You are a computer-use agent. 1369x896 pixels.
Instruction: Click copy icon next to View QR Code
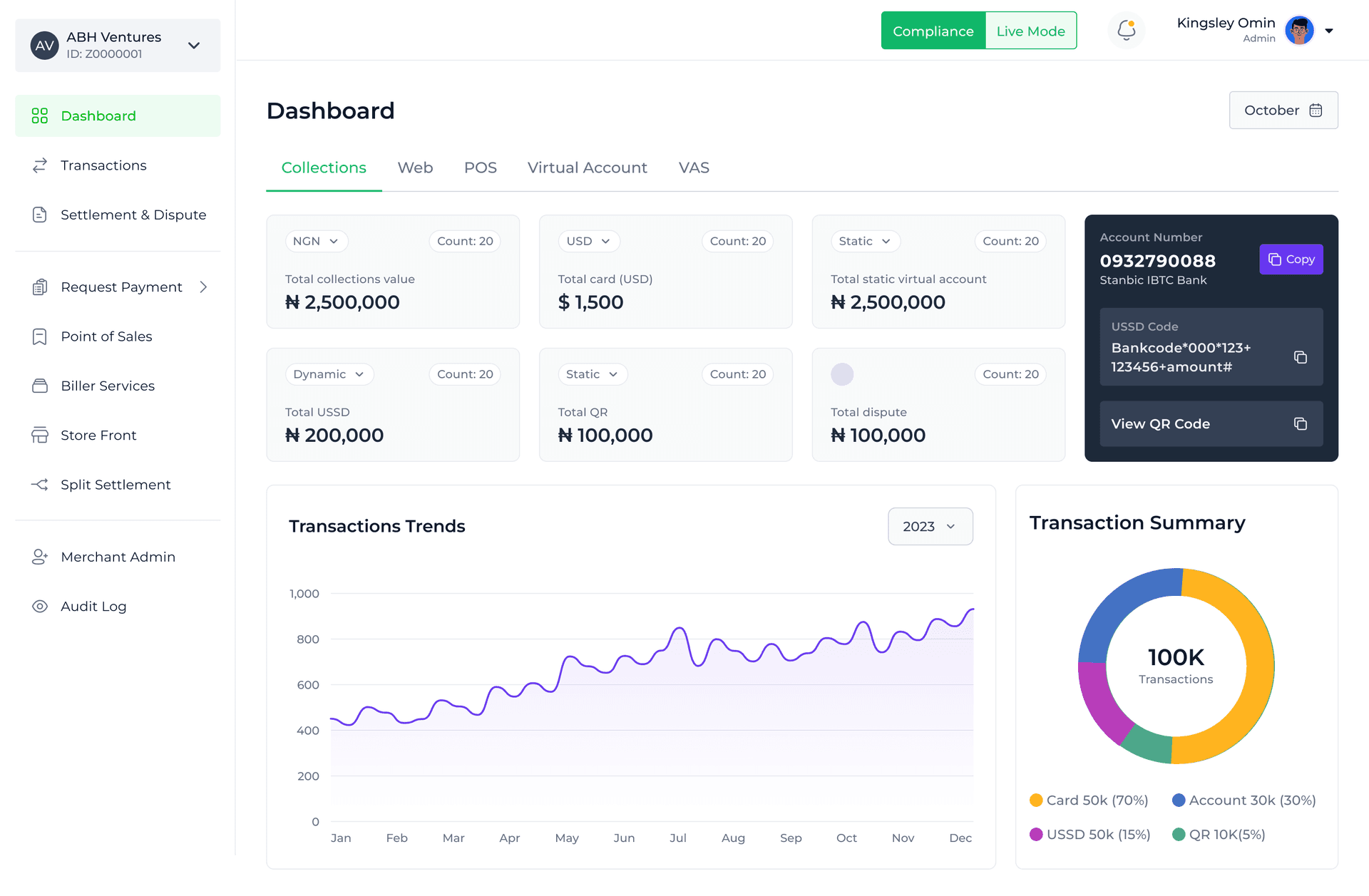[1300, 424]
